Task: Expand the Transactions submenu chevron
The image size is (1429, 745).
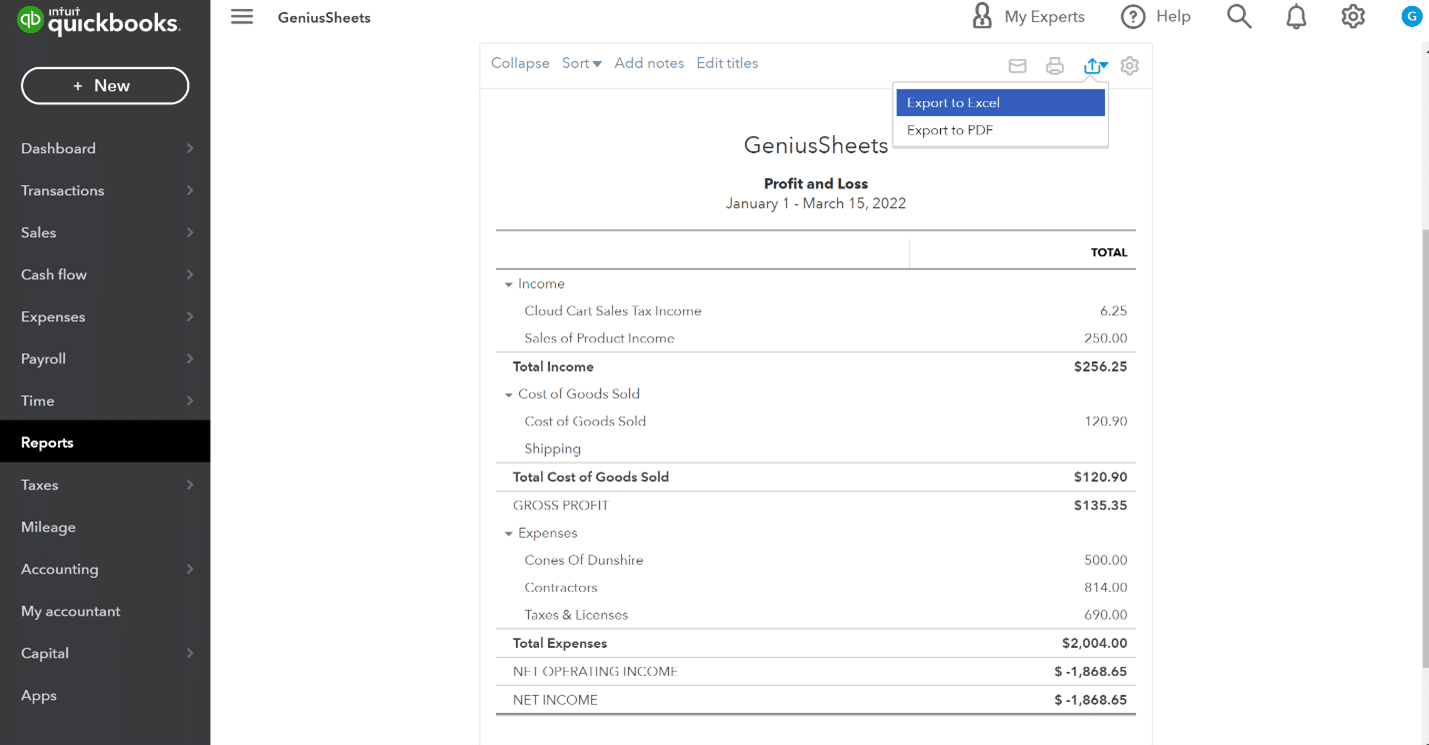Action: tap(190, 190)
